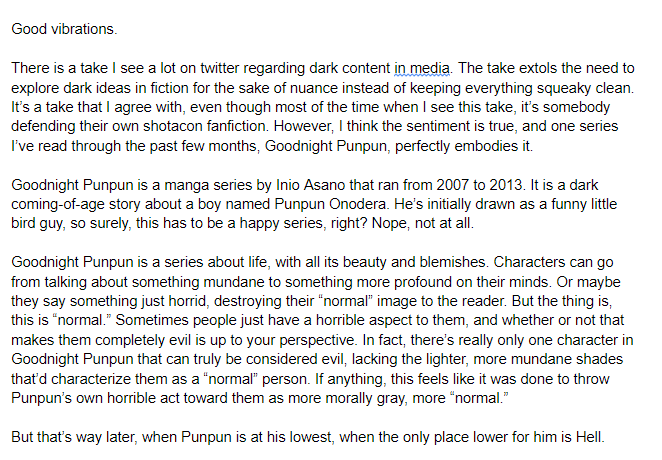Click on the "Good vibrations." opening line
Image resolution: width=662 pixels, height=460 pixels.
[x=62, y=29]
